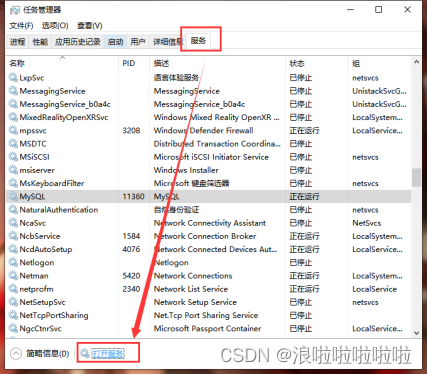Viewport: 427px width, 374px height.
Task: Click the LxpSvc service gear icon
Action: (13, 78)
